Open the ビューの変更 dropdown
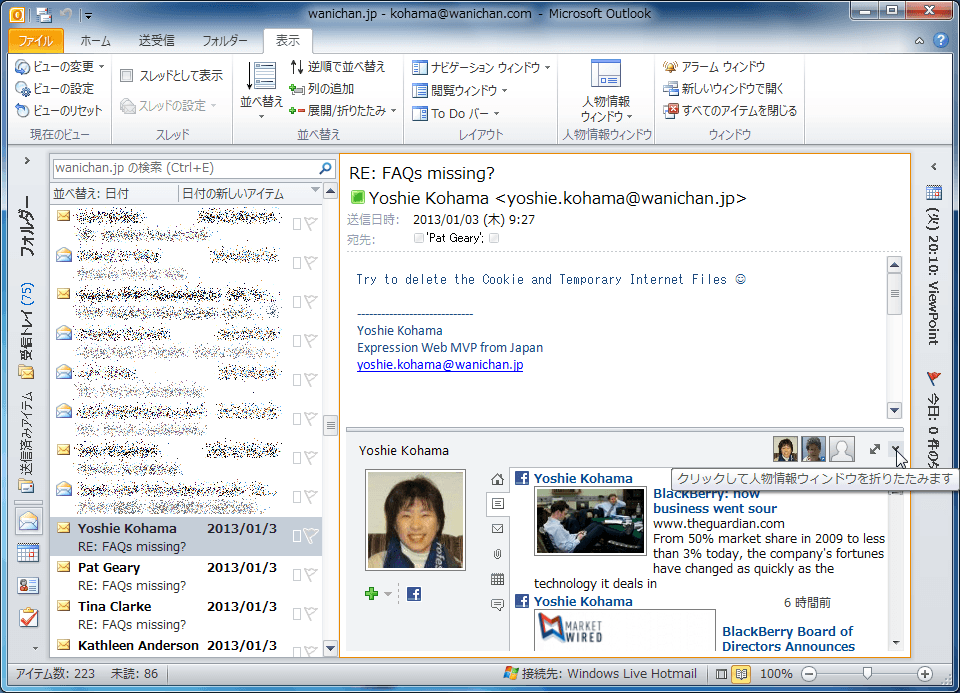 [x=60, y=66]
